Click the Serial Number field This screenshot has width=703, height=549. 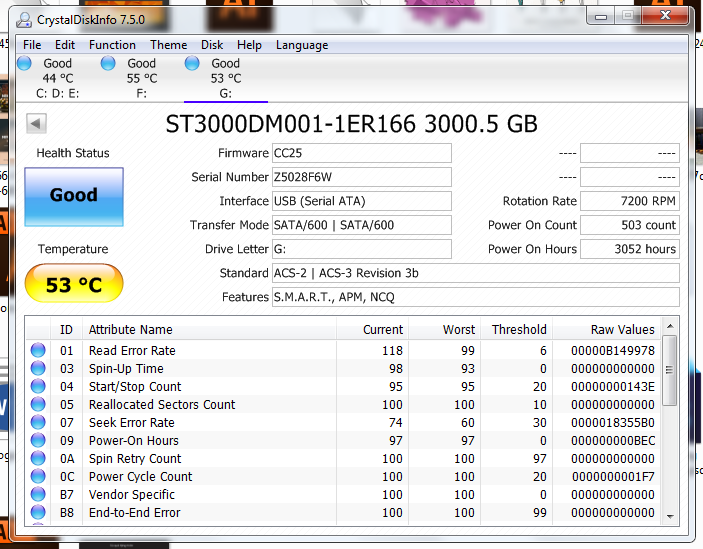tap(361, 177)
